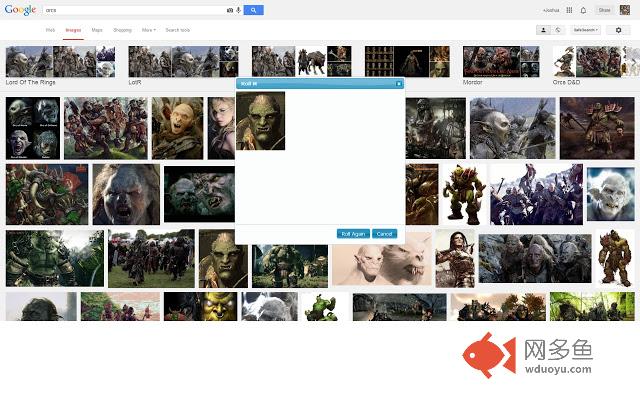Open the two dark green orc faces thumbnail
The image size is (640, 400).
[200, 194]
